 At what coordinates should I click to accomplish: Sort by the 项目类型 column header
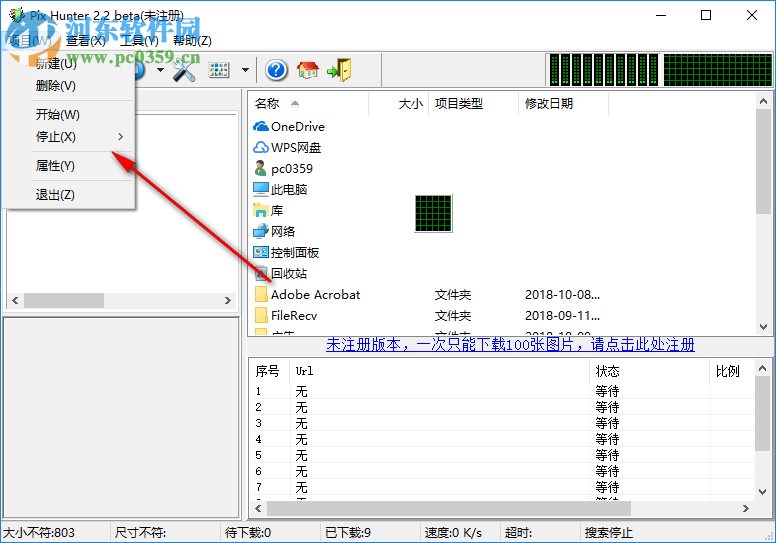(473, 103)
